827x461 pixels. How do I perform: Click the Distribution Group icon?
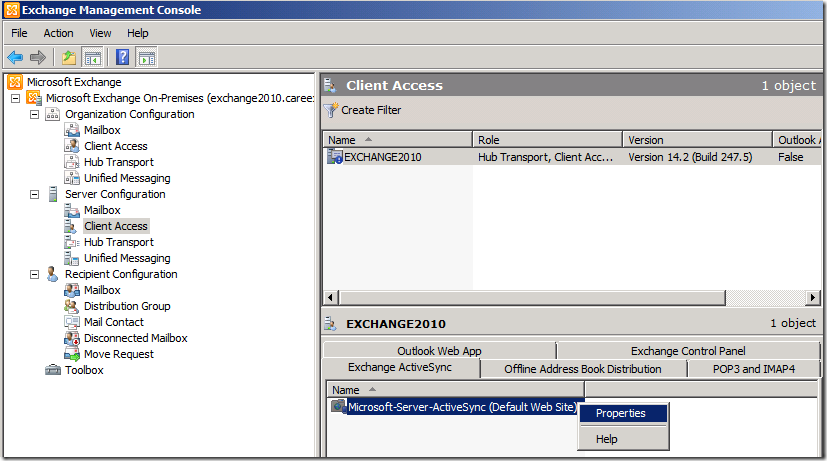72,306
